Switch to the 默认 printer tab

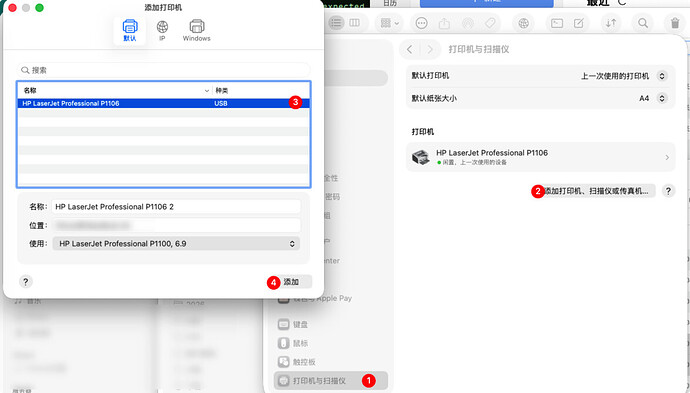(129, 30)
